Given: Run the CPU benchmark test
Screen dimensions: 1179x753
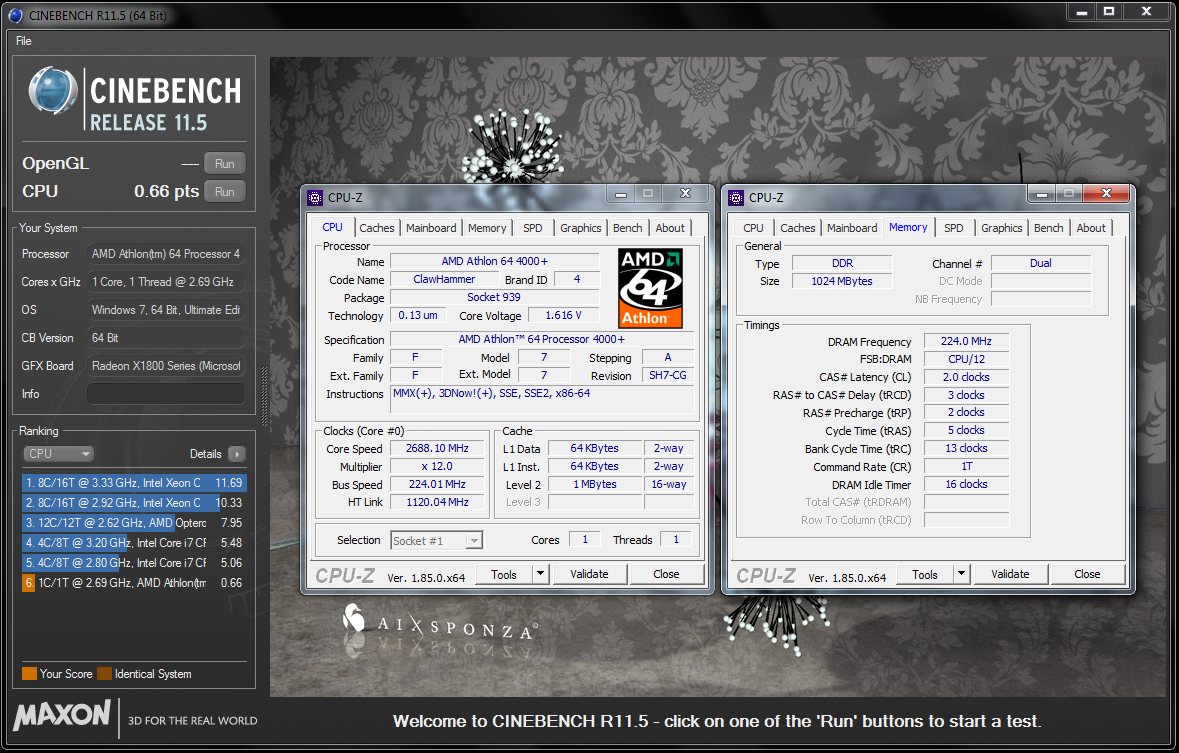Looking at the screenshot, I should [225, 192].
